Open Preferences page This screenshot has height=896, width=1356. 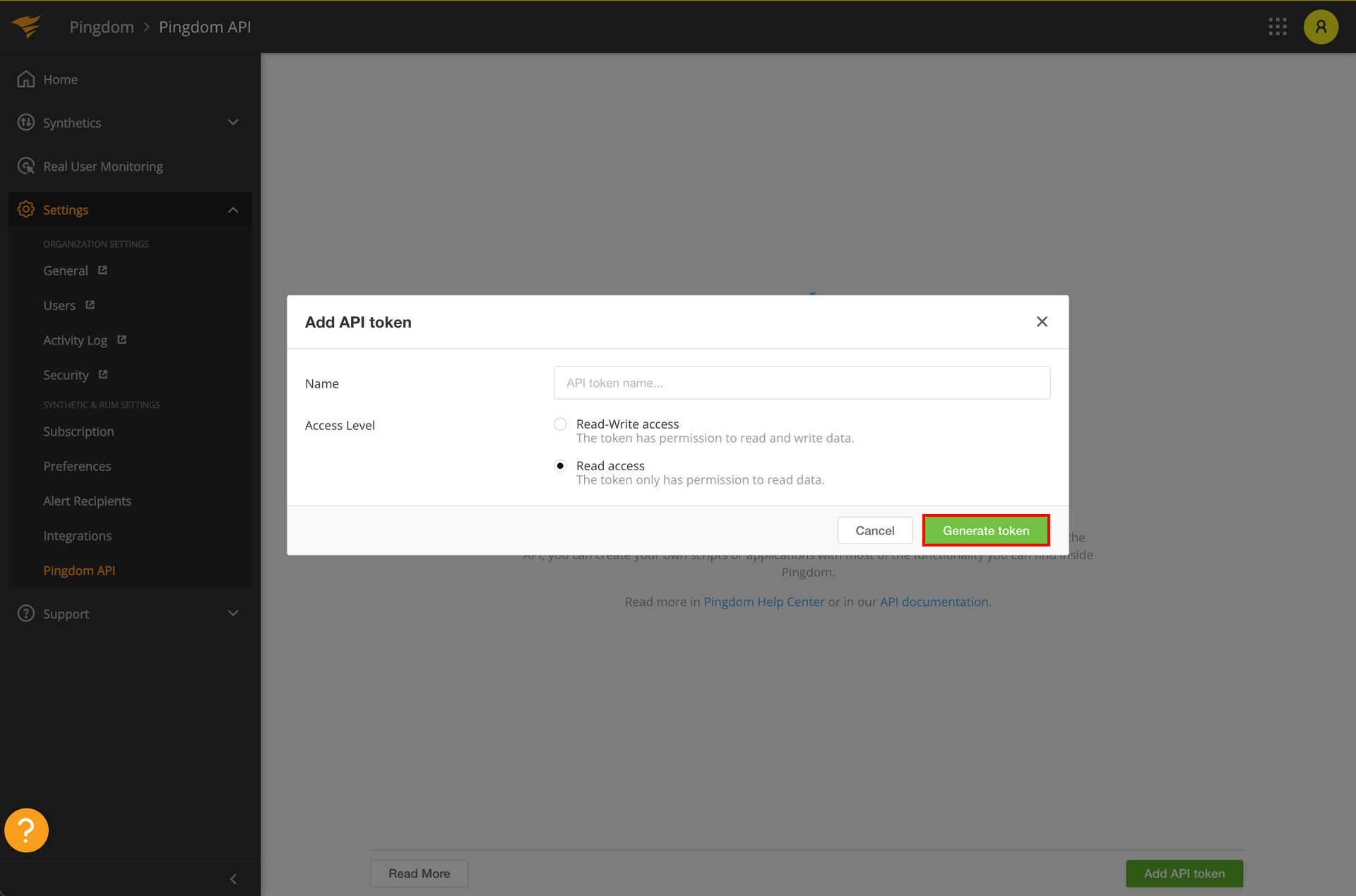pos(77,466)
